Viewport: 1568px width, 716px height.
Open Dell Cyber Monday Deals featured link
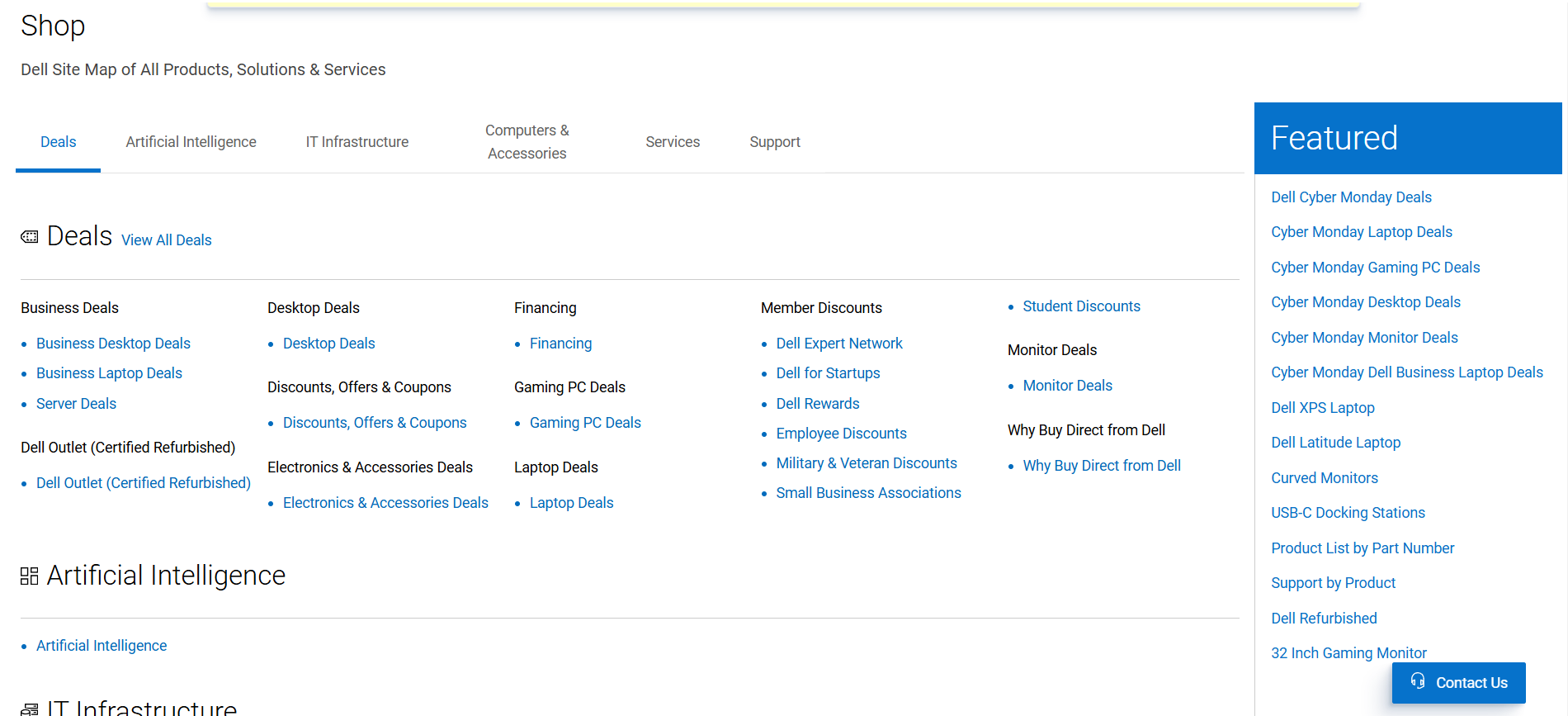(x=1351, y=197)
